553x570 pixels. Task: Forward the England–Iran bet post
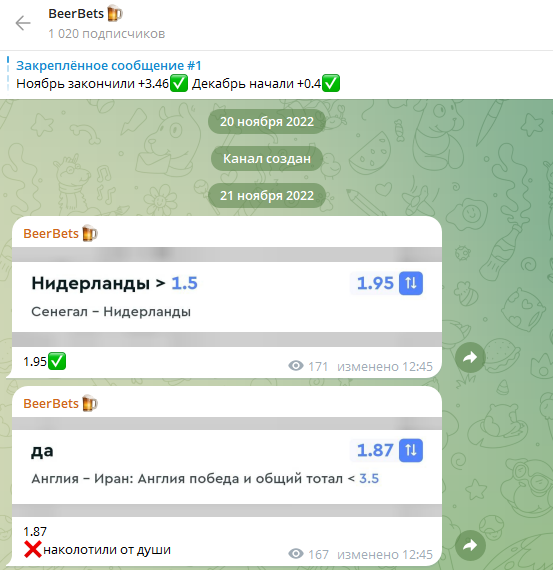click(x=470, y=545)
